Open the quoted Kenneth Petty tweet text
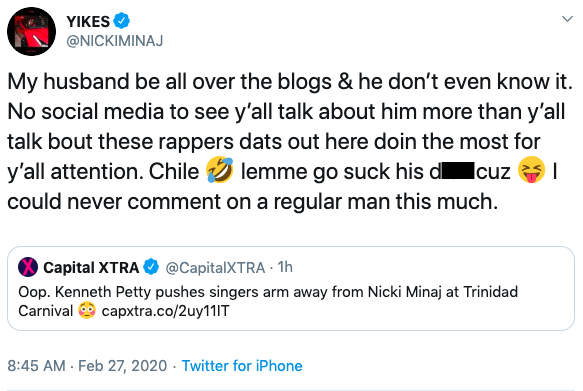Image resolution: width=583 pixels, height=391 pixels. (268, 301)
